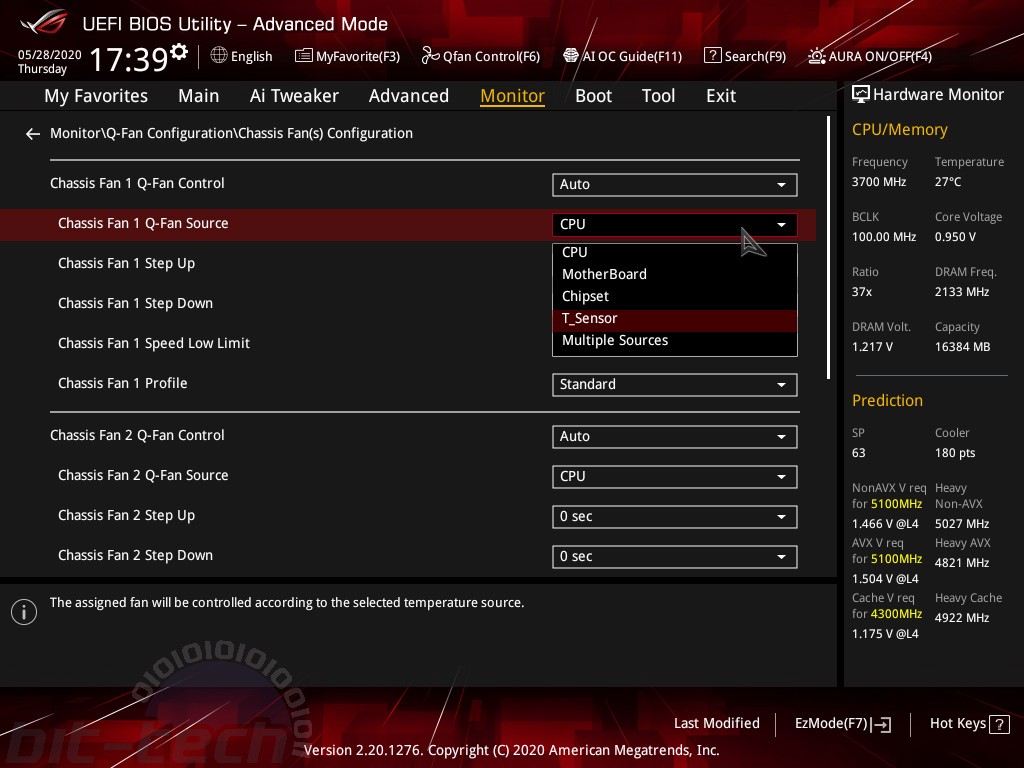Open the Hot Keys help
Screen dimensions: 1024x768
pyautogui.click(x=969, y=724)
